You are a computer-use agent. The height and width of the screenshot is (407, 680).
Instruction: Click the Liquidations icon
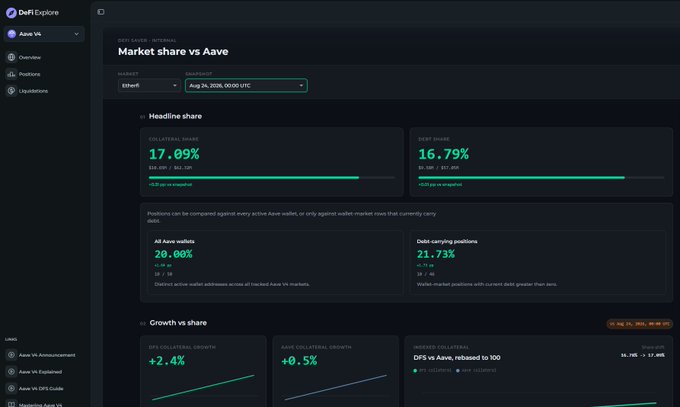pos(11,91)
